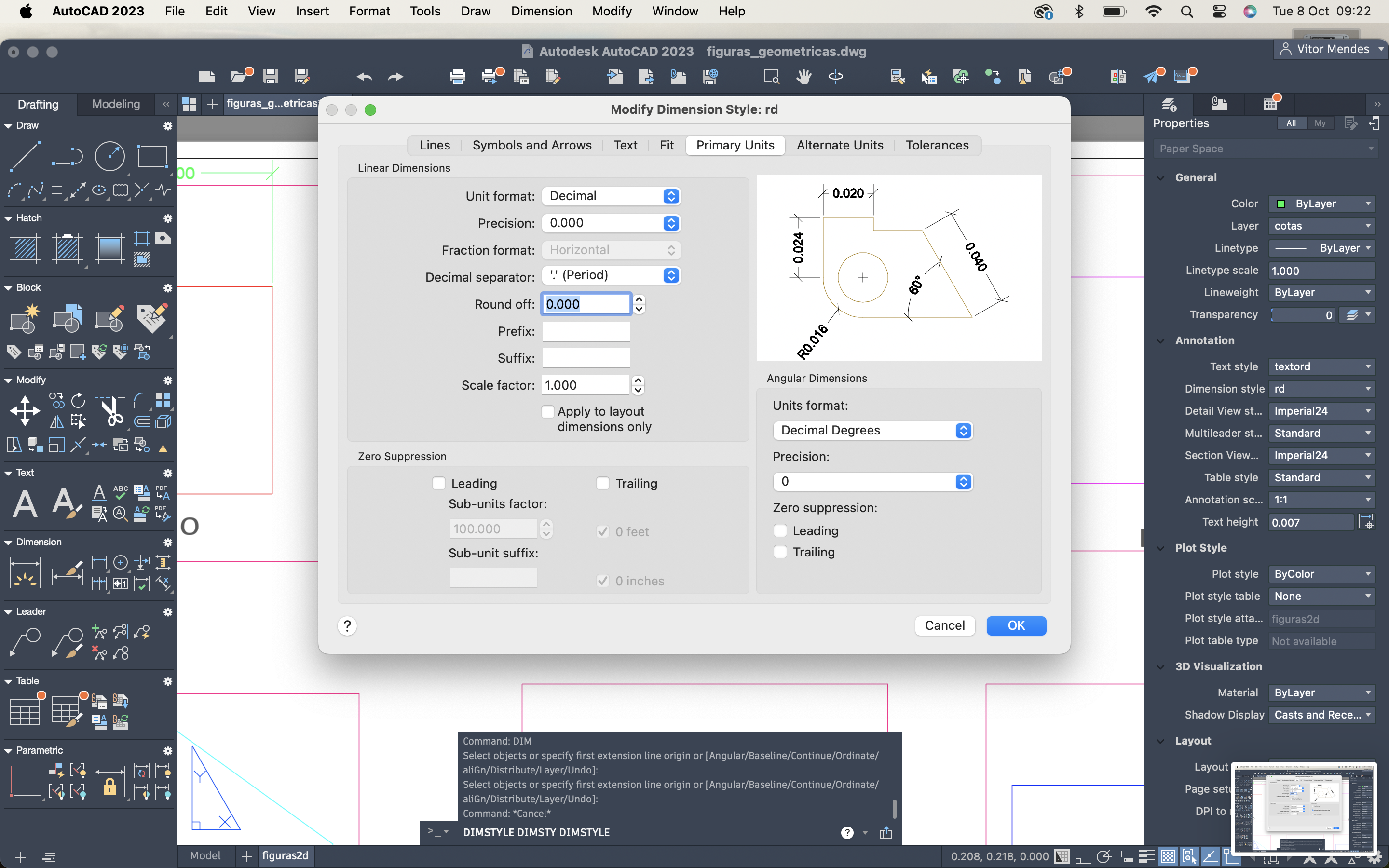The width and height of the screenshot is (1389, 868).
Task: Click the Vitor Mendes account button
Action: [1331, 49]
